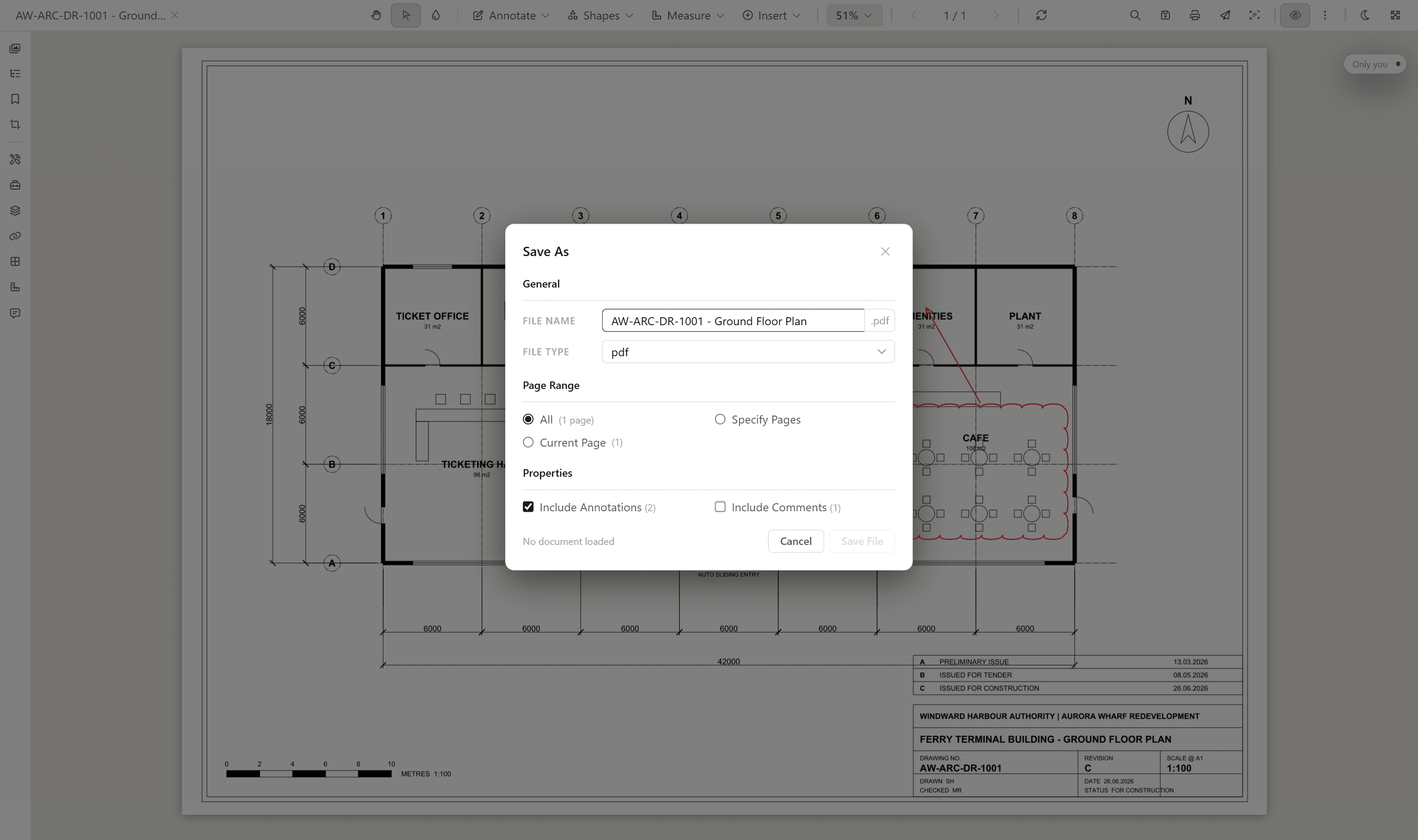Click the CAFE room label on drawing
The height and width of the screenshot is (840, 1418).
(975, 438)
